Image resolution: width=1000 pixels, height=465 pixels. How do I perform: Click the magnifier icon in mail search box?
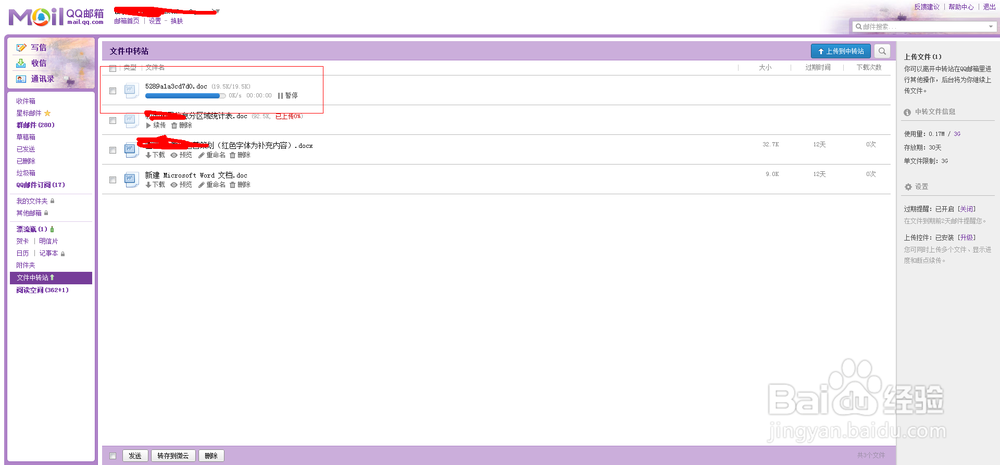pos(858,27)
